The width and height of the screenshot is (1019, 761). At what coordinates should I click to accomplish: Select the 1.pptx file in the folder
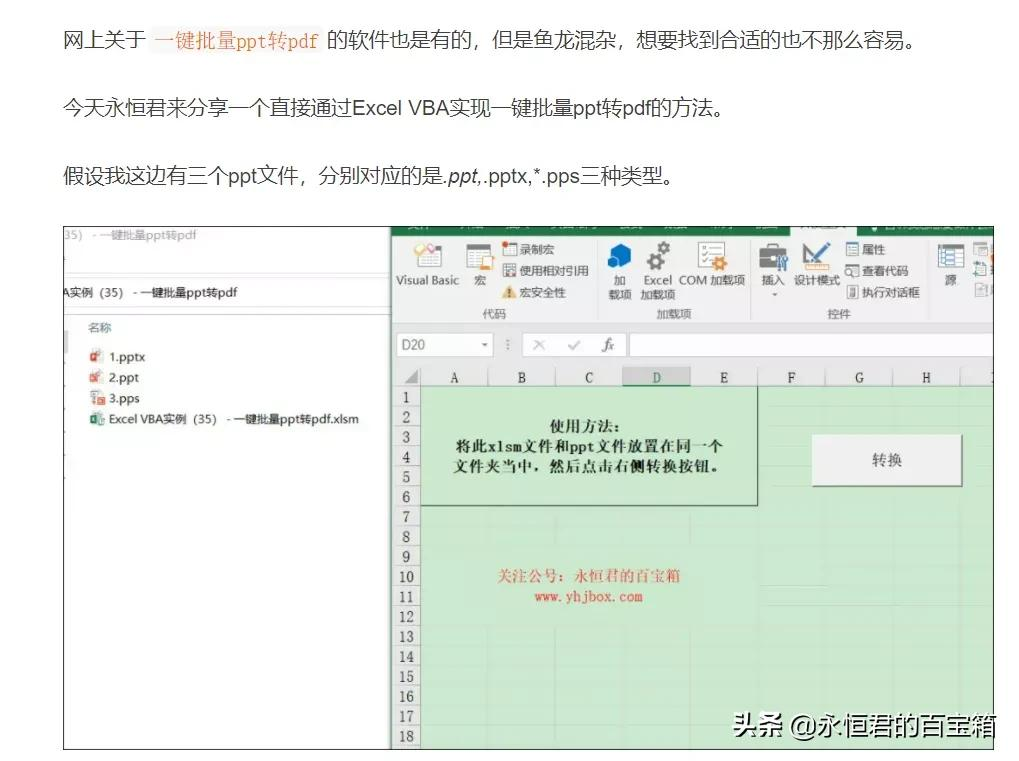(x=118, y=357)
